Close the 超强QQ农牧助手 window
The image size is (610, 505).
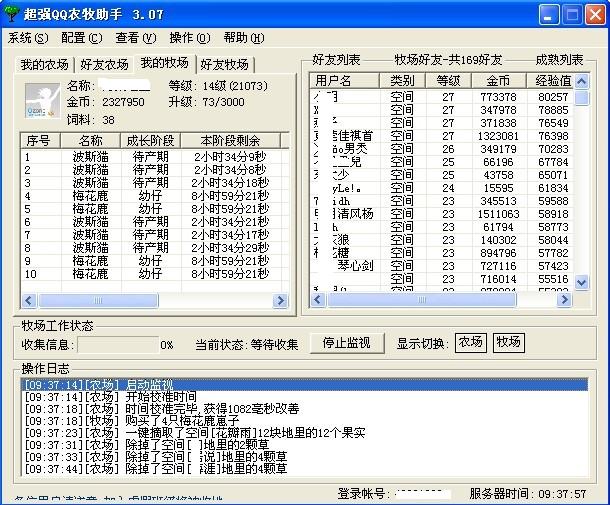pos(595,16)
